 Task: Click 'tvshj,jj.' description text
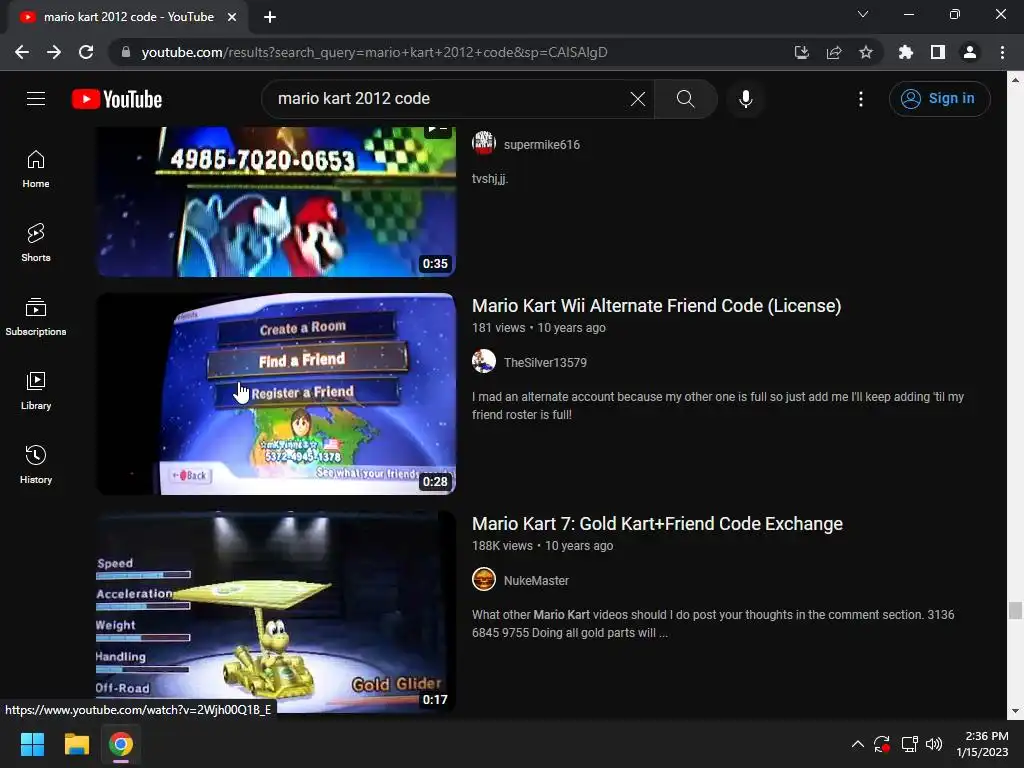[x=490, y=179]
